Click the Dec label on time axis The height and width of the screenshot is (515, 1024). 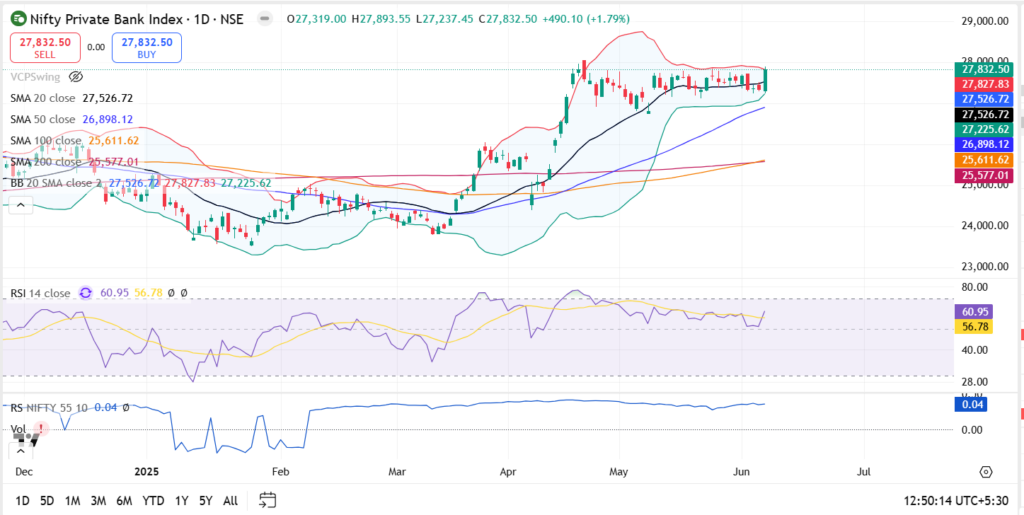[x=24, y=471]
